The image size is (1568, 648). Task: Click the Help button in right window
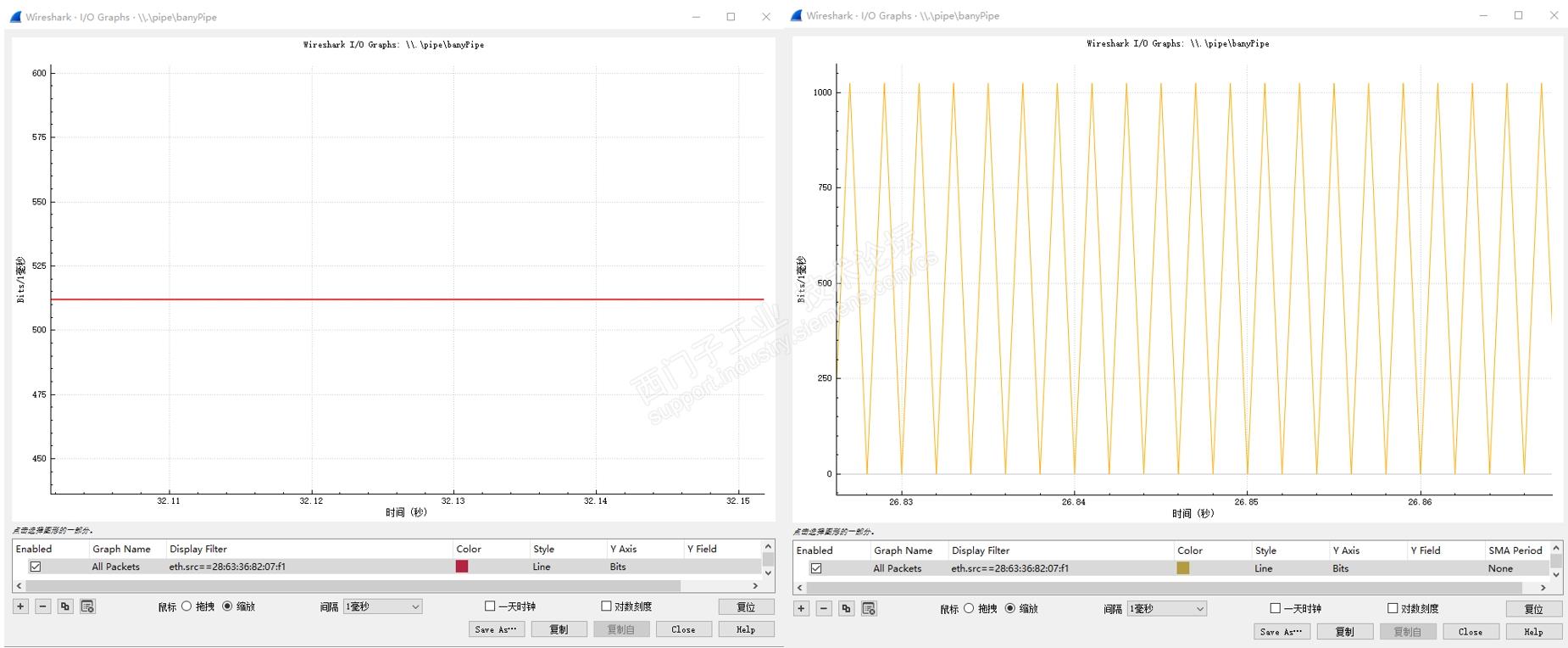1533,632
